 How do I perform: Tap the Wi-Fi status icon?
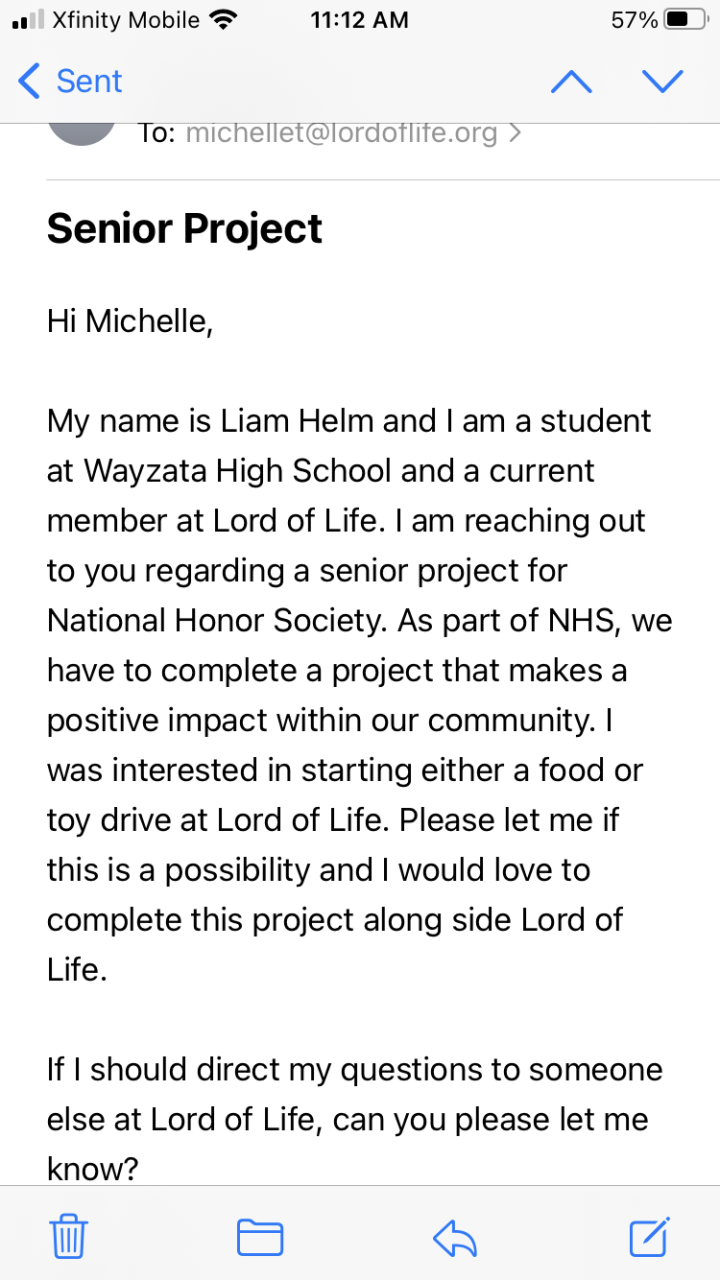224,20
